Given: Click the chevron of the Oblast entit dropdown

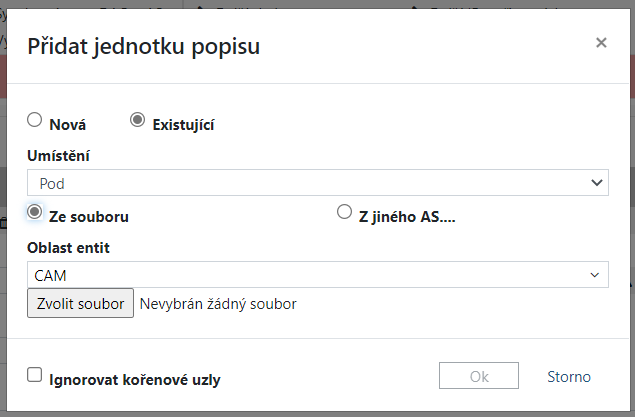Looking at the screenshot, I should click(x=597, y=275).
